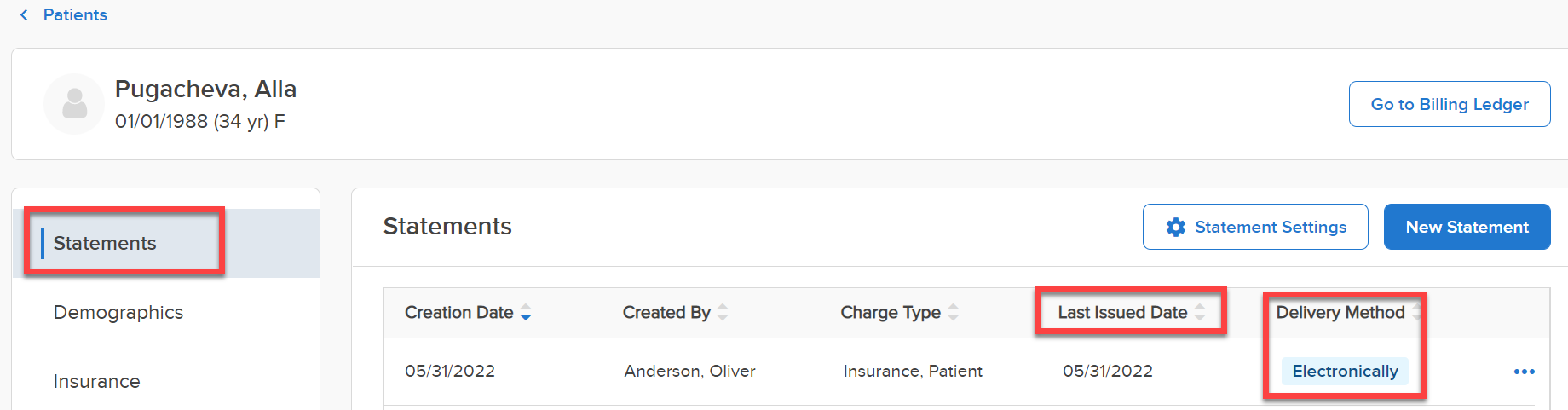
Task: Sort by Creation Date arrow icon
Action: (x=526, y=313)
